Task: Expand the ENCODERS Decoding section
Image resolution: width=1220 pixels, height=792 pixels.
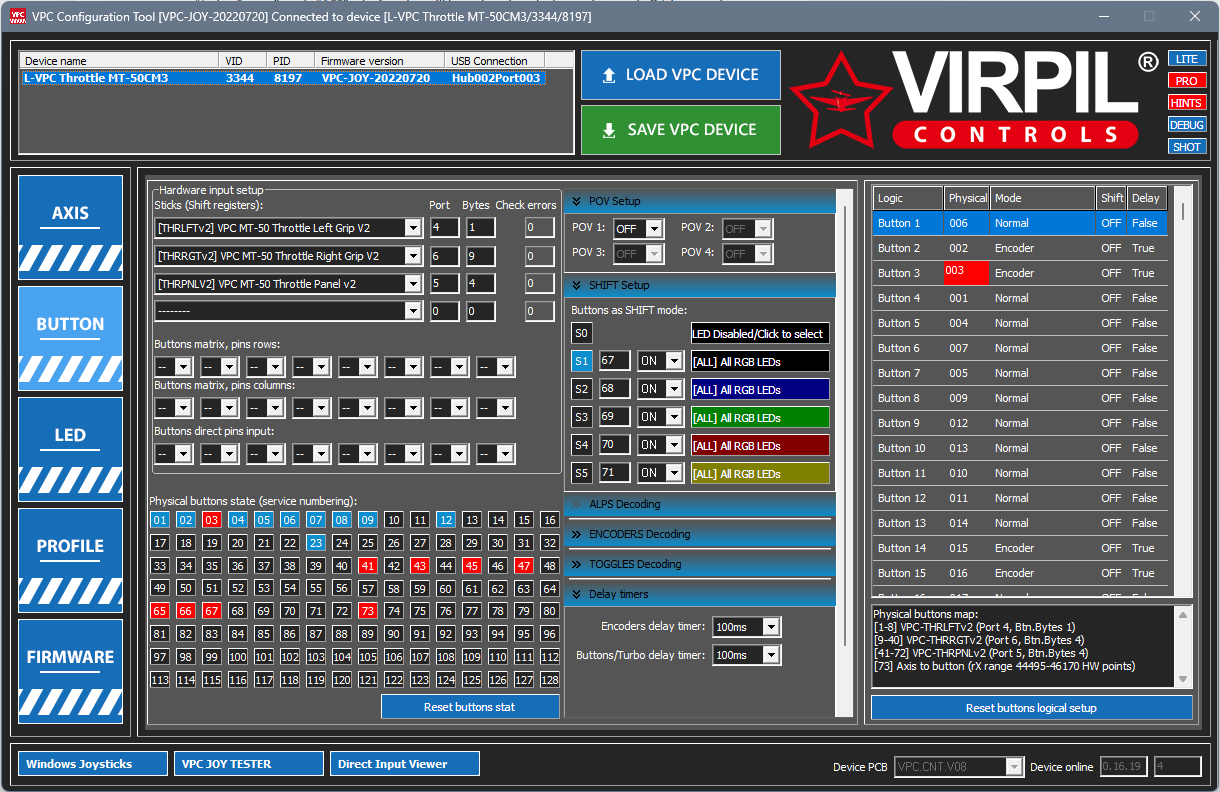Action: click(x=699, y=535)
